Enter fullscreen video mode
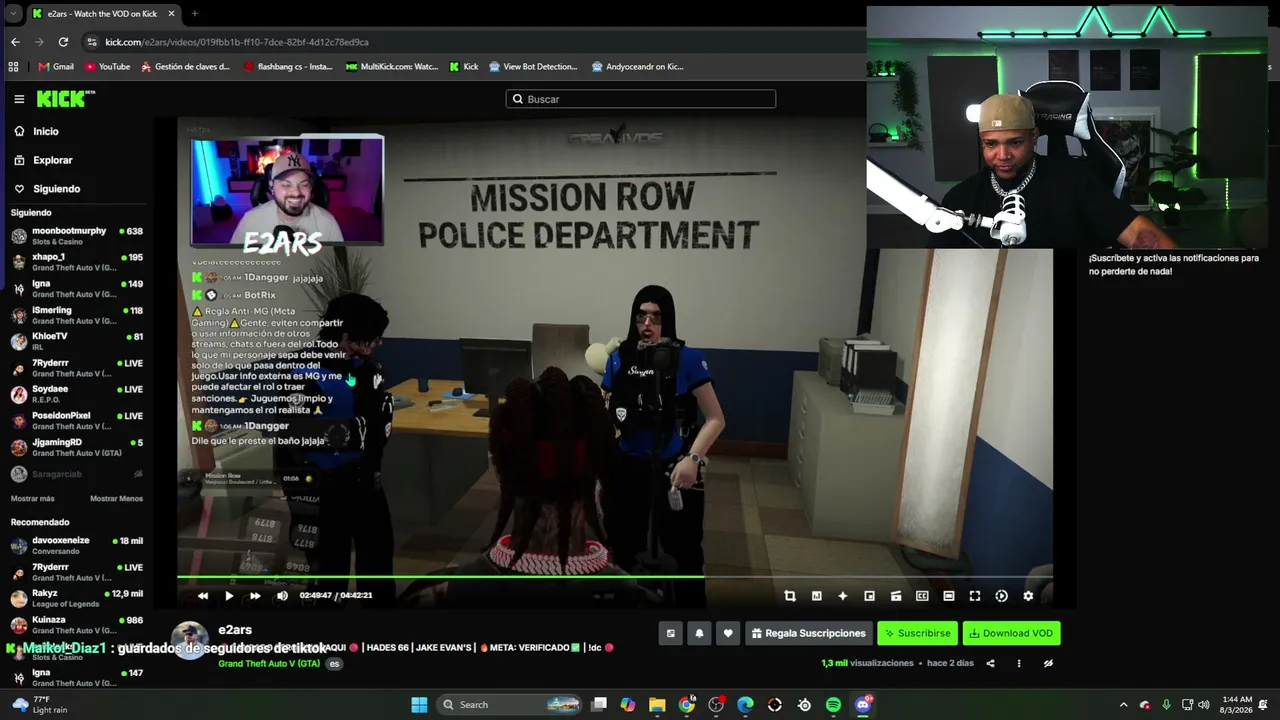The height and width of the screenshot is (720, 1280). pos(975,596)
